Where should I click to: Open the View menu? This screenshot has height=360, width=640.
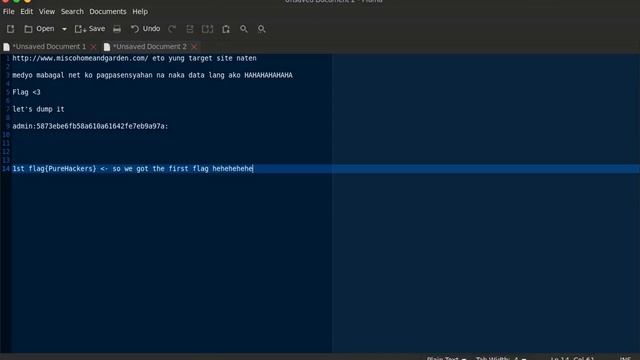point(47,11)
